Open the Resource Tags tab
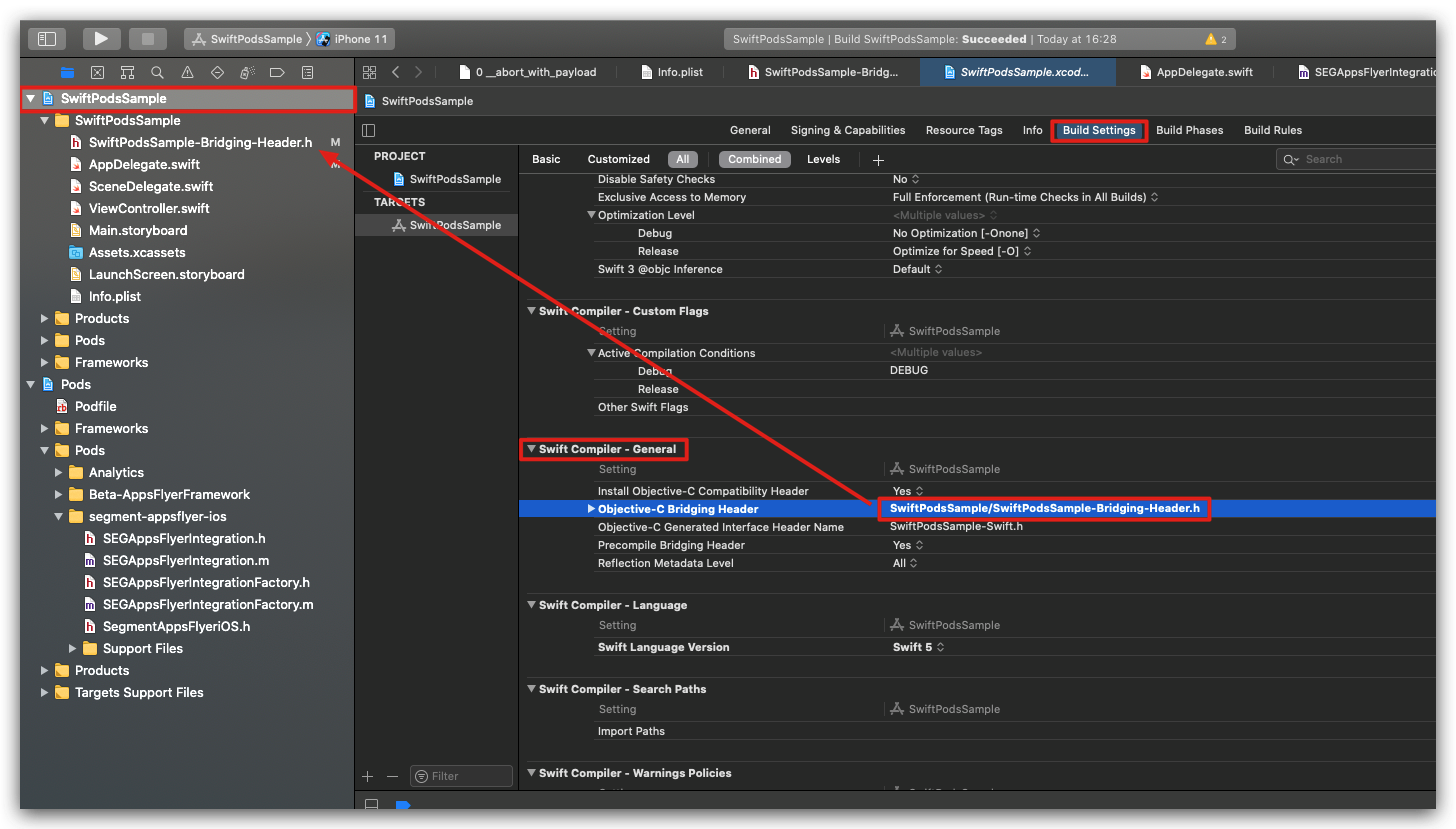The width and height of the screenshot is (1456, 829). pyautogui.click(x=964, y=130)
